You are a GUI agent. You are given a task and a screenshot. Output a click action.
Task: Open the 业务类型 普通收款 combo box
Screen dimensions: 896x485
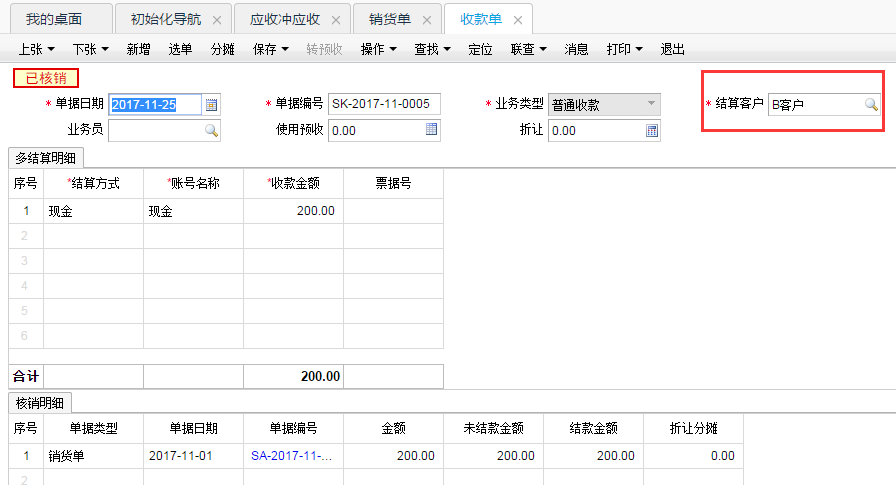604,105
